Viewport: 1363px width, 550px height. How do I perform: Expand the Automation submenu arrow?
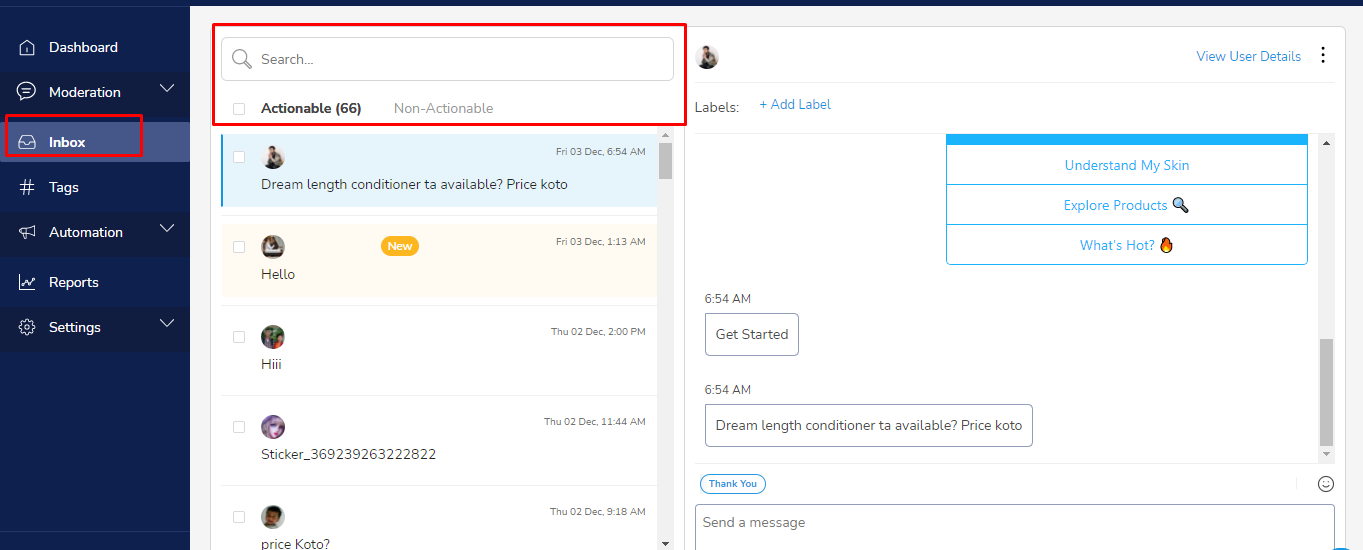point(167,229)
